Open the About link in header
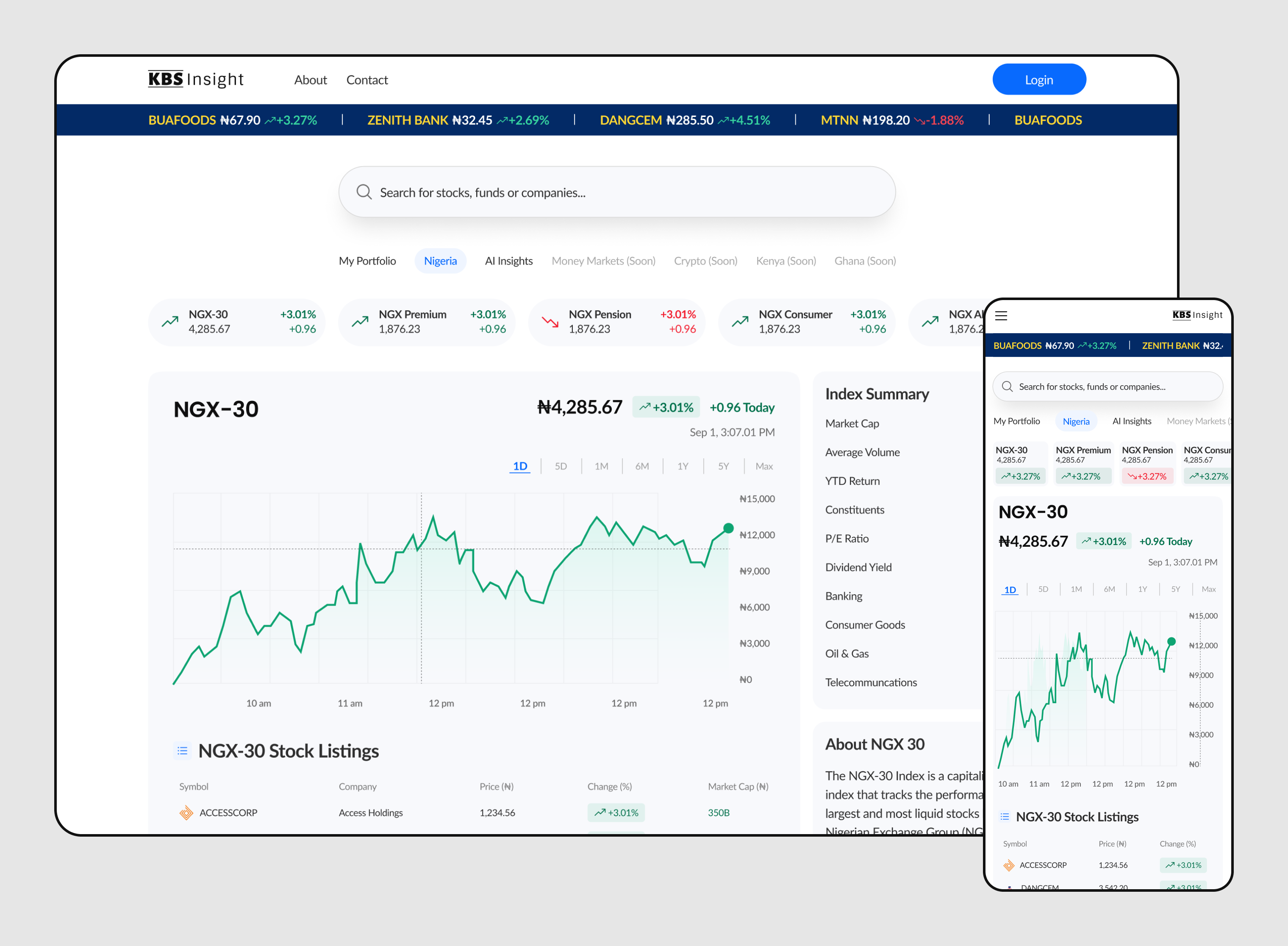Screen dimensions: 1288x946 pos(310,80)
